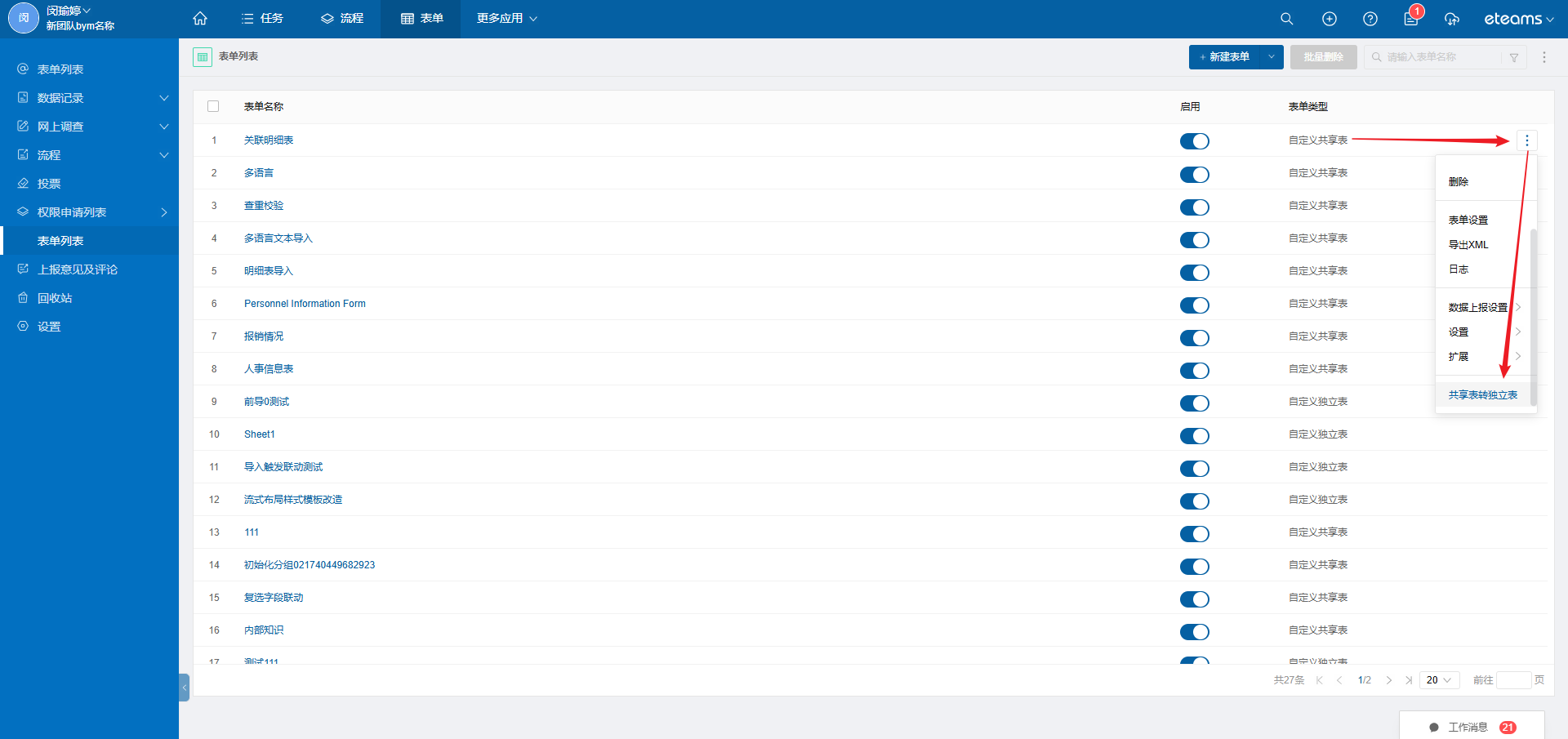Choose 日志 in the row menu
Screen dimensions: 1568x739
click(x=1459, y=269)
